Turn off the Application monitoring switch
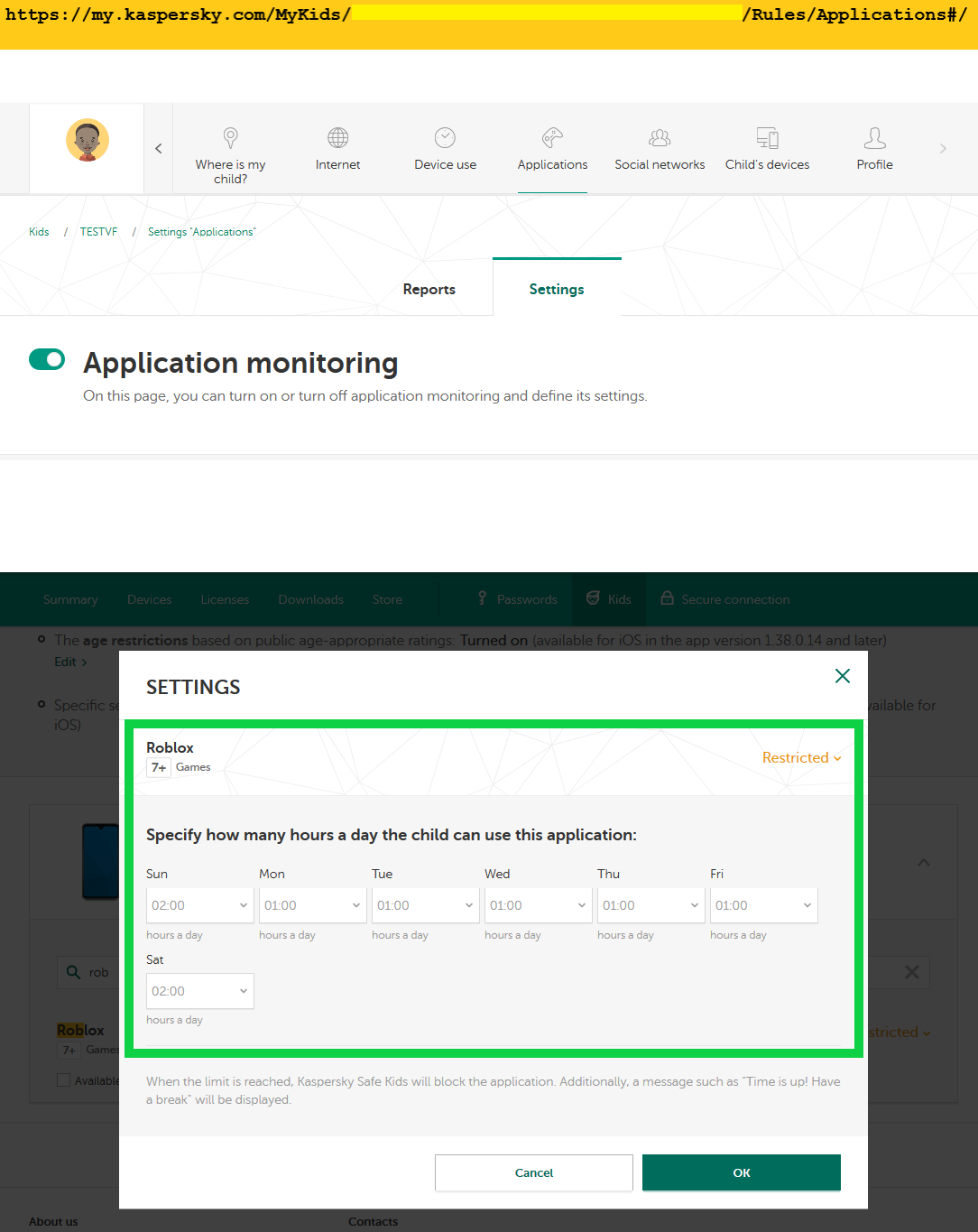978x1232 pixels. pos(47,359)
